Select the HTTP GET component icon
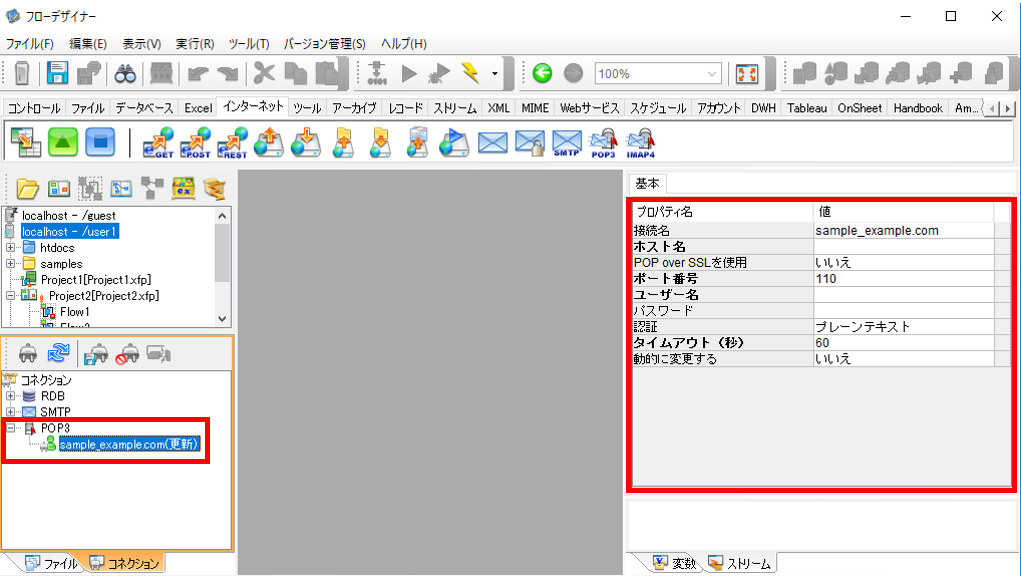Image resolution: width=1021 pixels, height=576 pixels. (x=158, y=143)
